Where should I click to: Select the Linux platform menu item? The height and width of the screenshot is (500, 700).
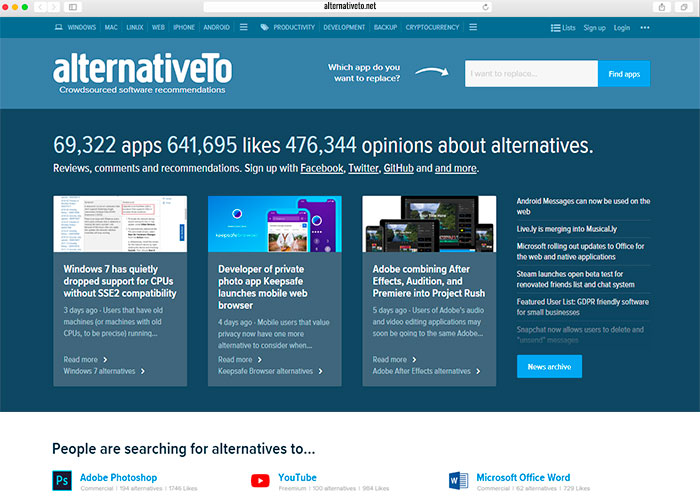click(x=135, y=27)
